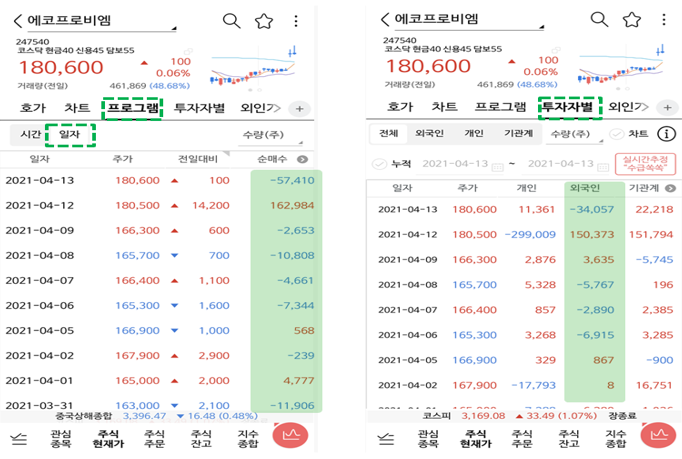
Task: Open 주식주문 in right bottom bar
Action: (522, 439)
